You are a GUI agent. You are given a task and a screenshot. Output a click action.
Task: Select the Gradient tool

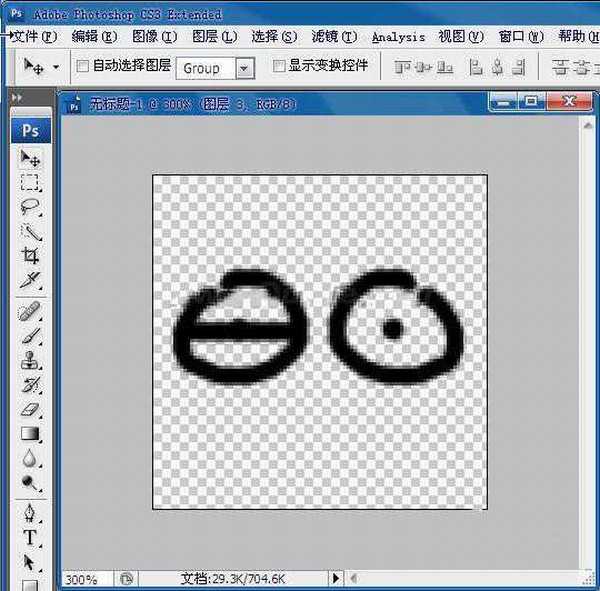[31, 433]
